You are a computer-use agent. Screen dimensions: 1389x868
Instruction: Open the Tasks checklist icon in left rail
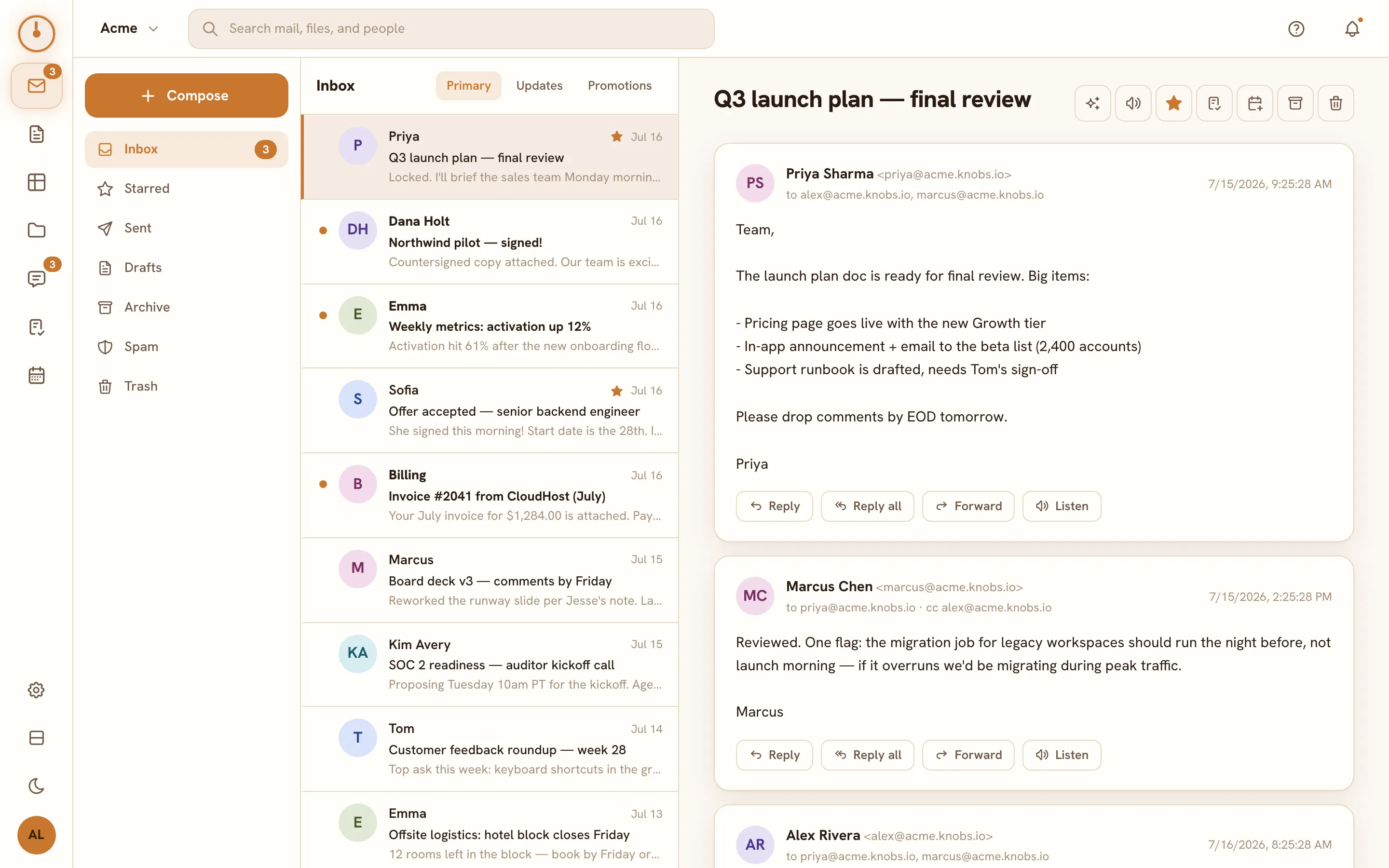(x=36, y=327)
